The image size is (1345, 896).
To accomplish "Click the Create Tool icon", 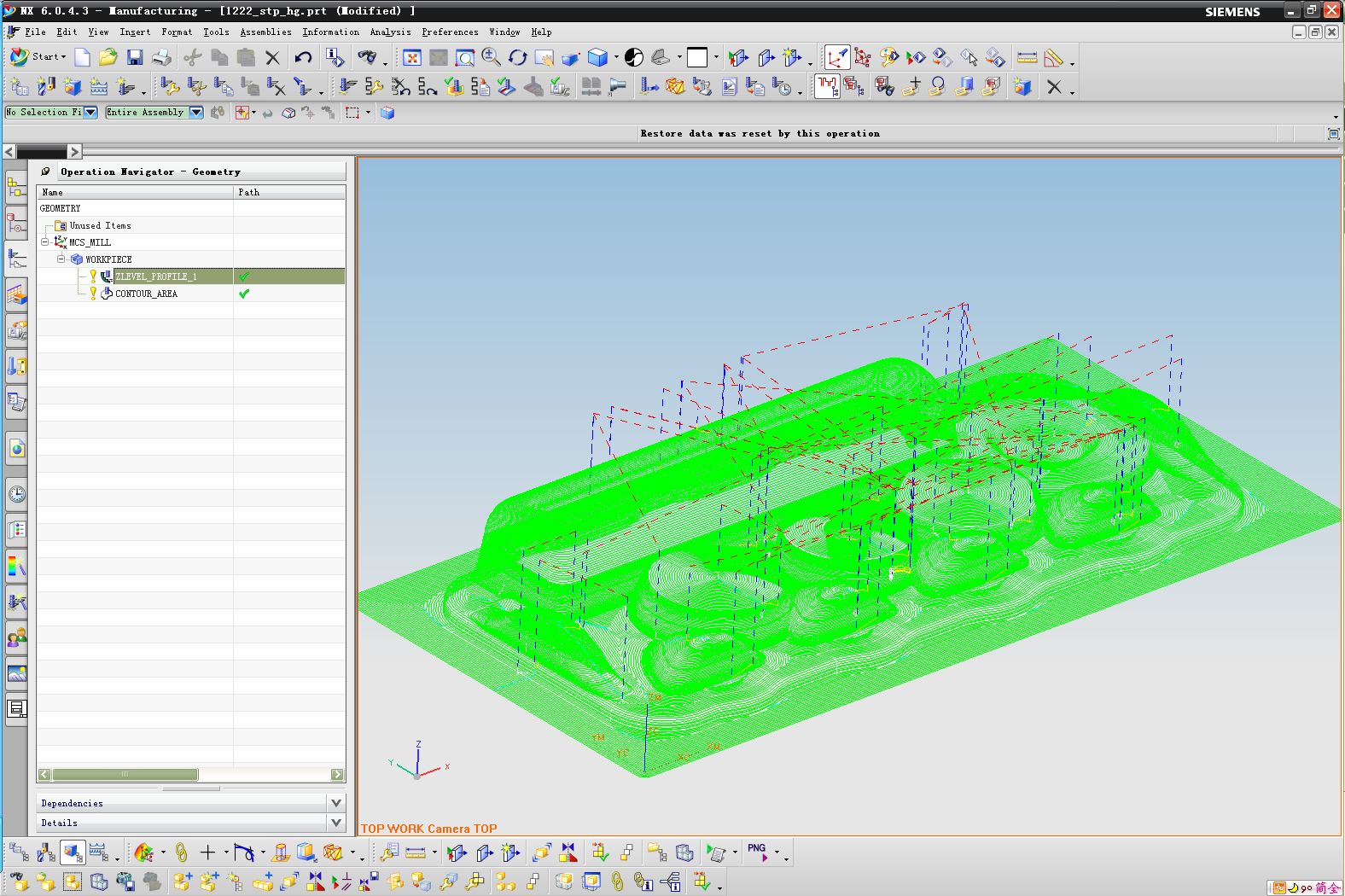I will point(46,86).
